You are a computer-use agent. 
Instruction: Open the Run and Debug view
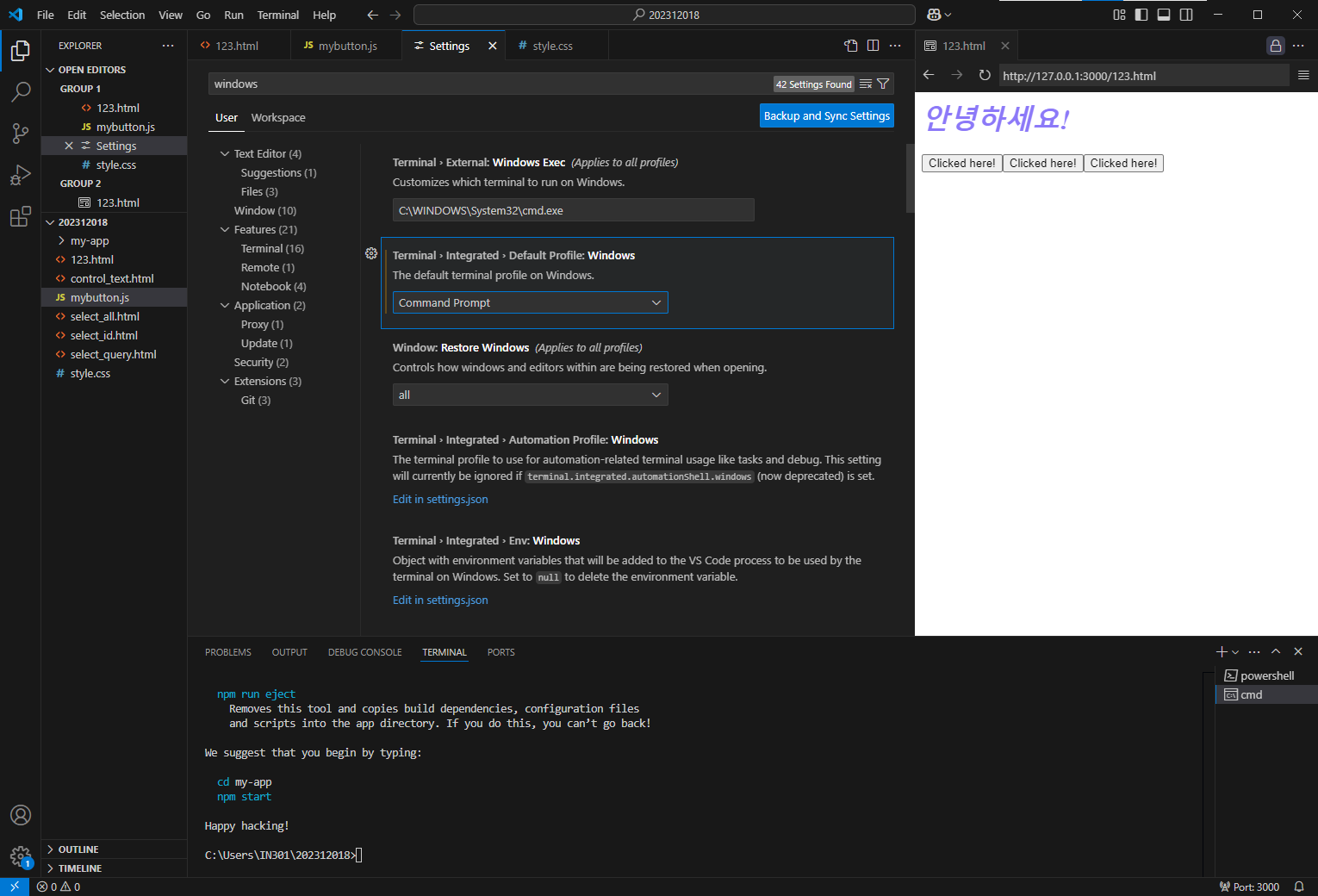point(21,175)
